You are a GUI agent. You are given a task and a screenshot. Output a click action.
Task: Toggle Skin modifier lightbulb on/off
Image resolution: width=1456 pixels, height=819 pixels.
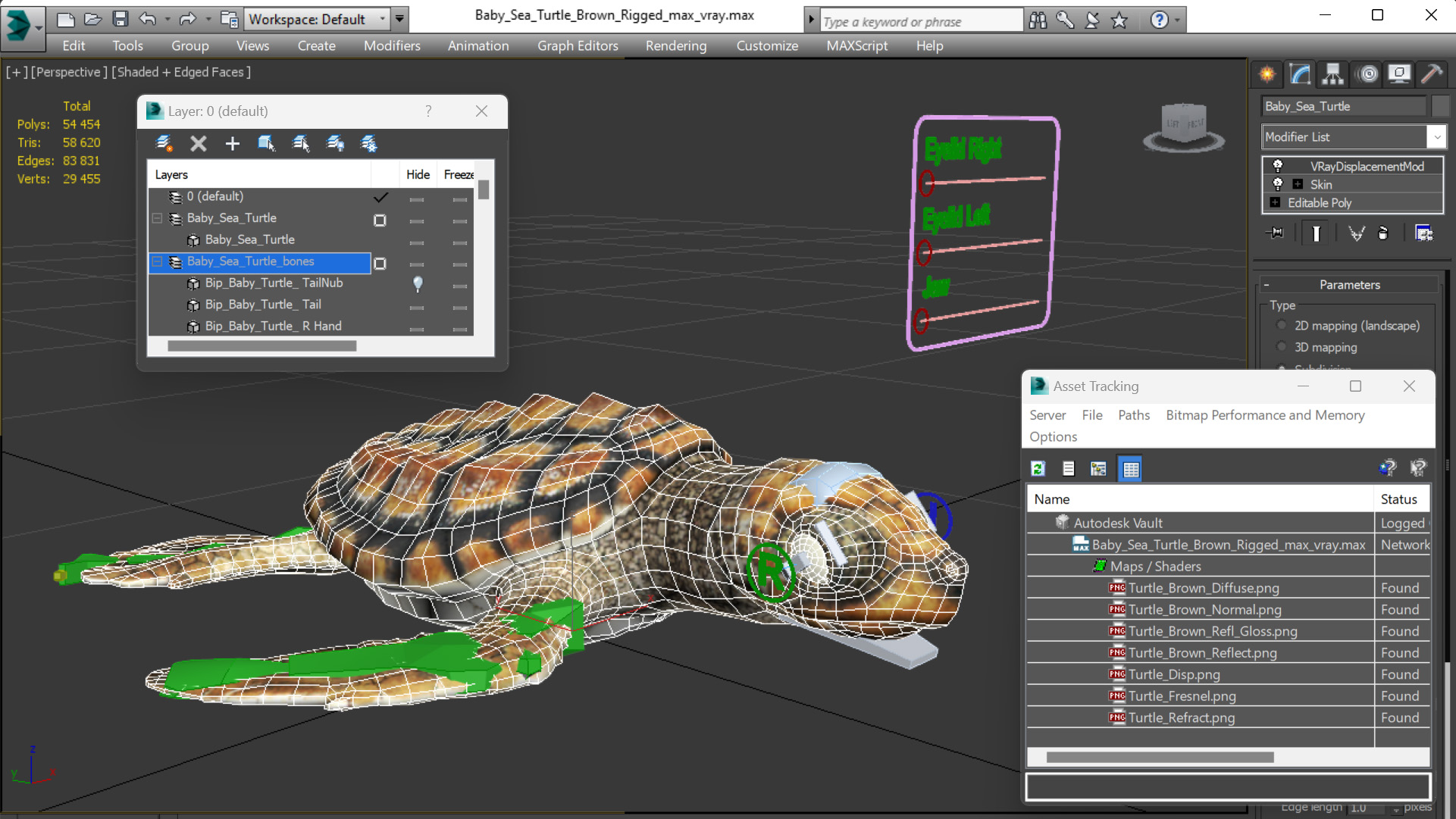[x=1277, y=184]
